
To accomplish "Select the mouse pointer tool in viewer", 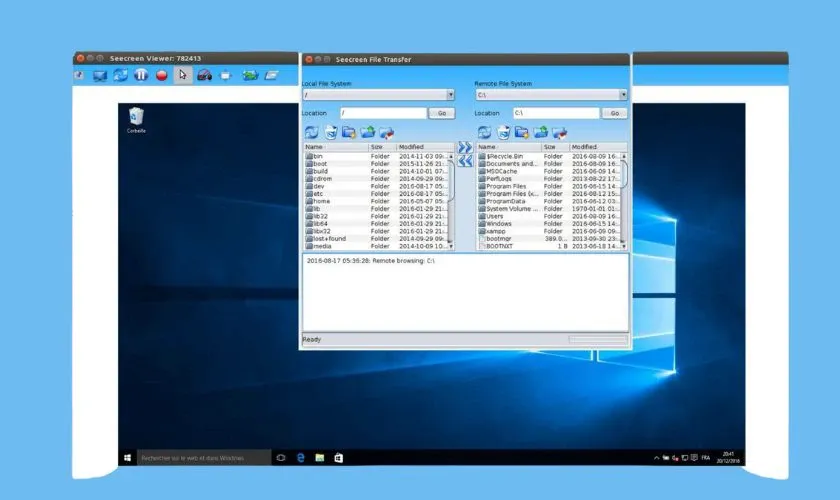I will pyautogui.click(x=182, y=74).
